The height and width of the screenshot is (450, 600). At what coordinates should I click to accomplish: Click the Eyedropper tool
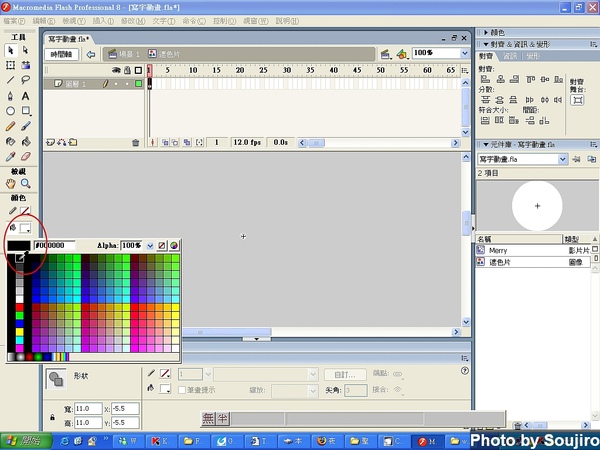(x=11, y=156)
